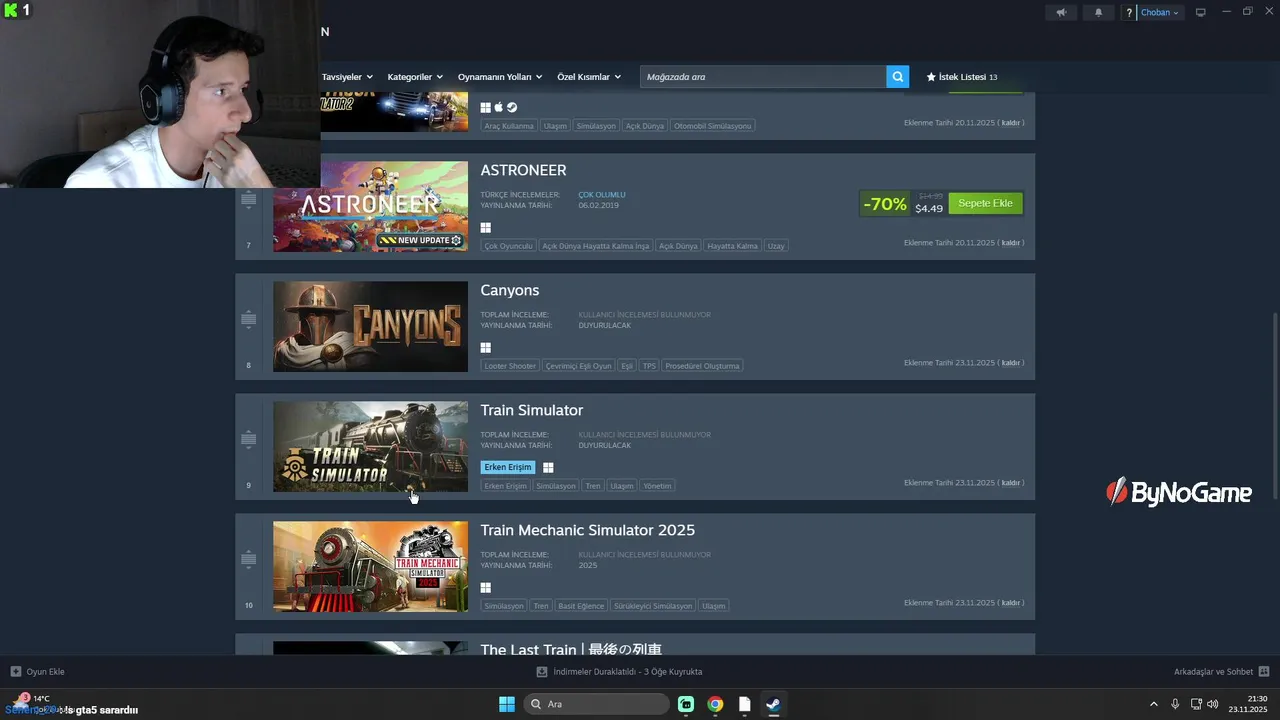1280x720 pixels.
Task: Open Train Mechanic Simulator 2025 thumbnail
Action: 370,566
